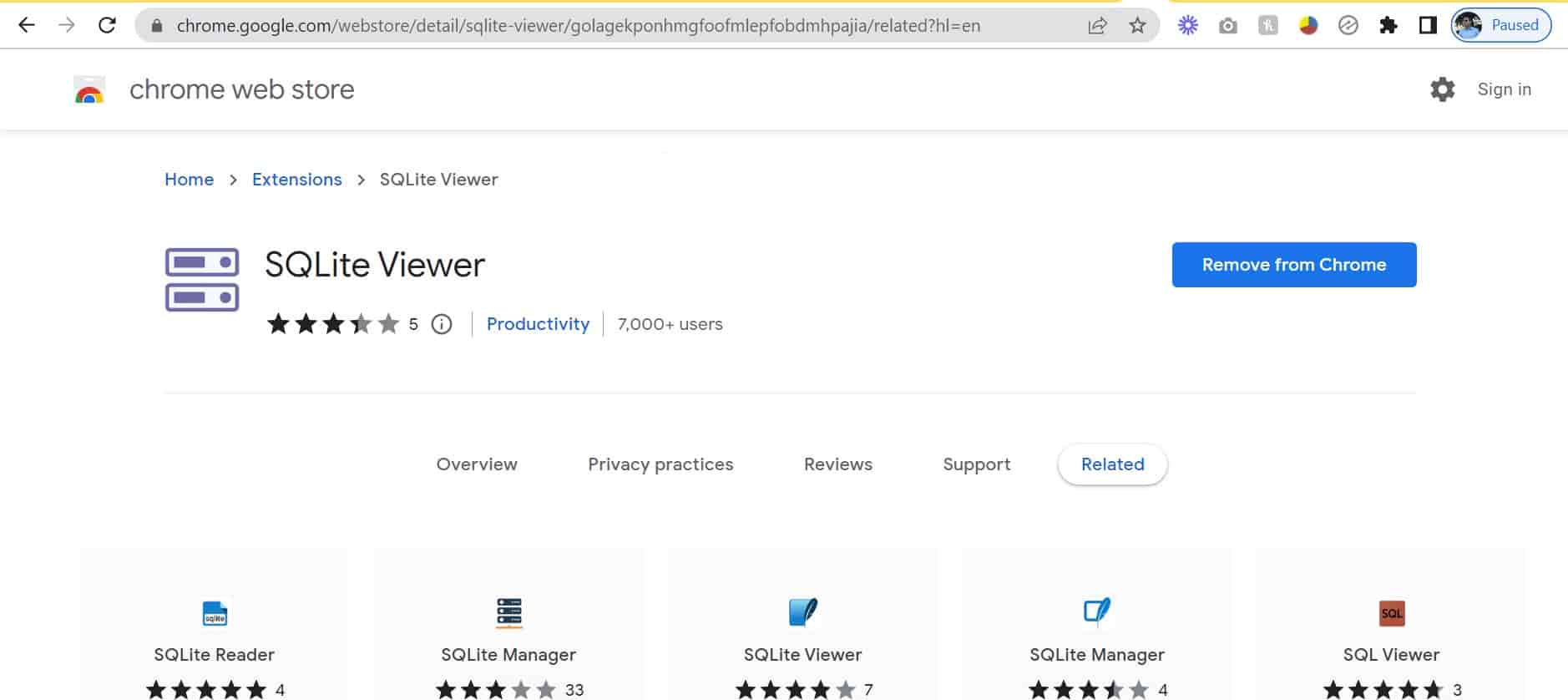
Task: Click the share page icon in address bar
Action: [1097, 26]
